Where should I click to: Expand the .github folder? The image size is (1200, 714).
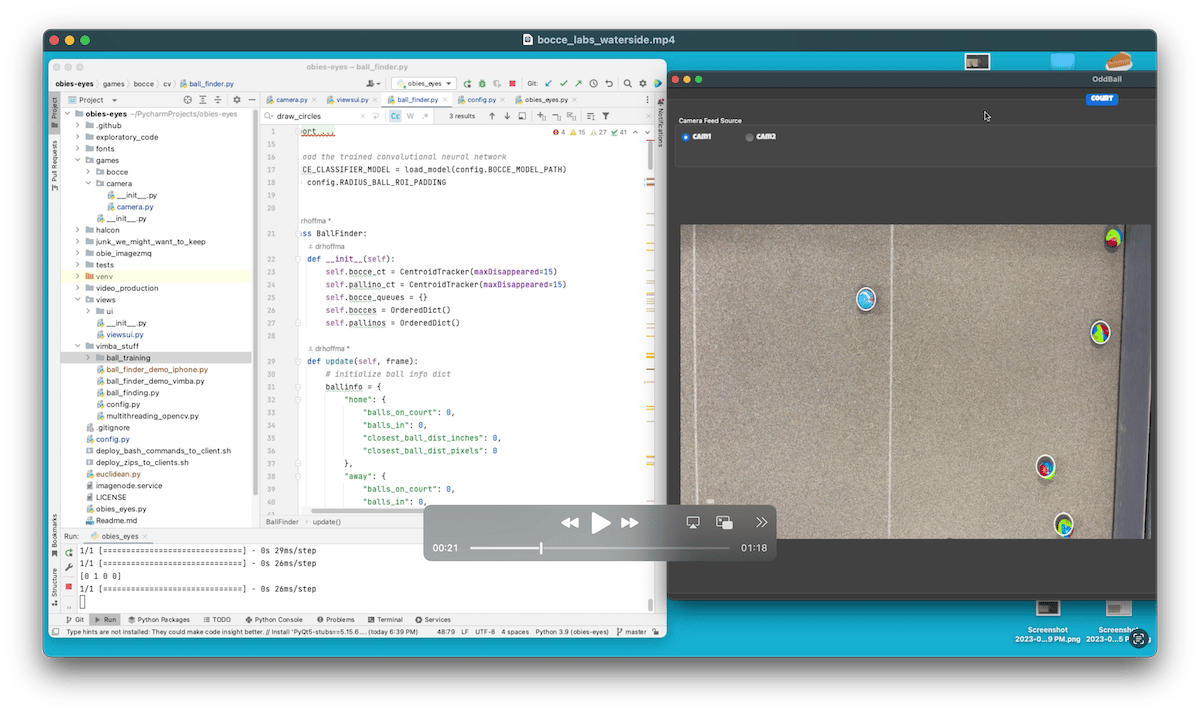pyautogui.click(x=77, y=126)
